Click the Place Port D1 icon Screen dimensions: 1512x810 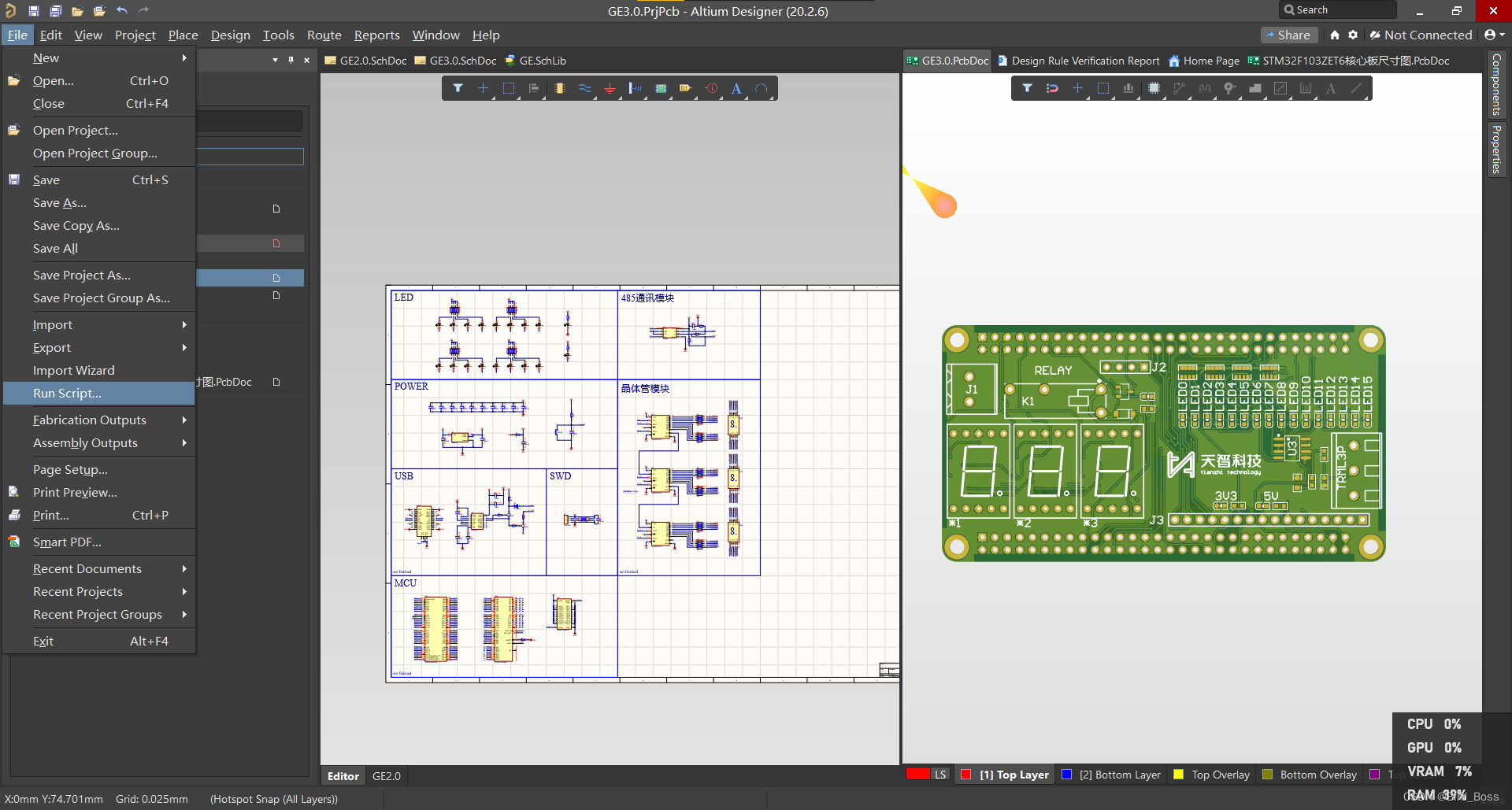686,88
